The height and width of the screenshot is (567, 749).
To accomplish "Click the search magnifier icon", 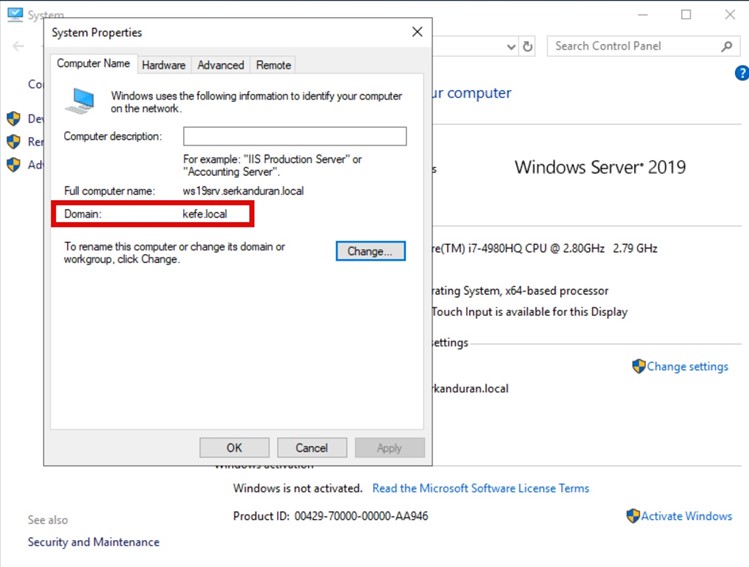I will [x=727, y=46].
